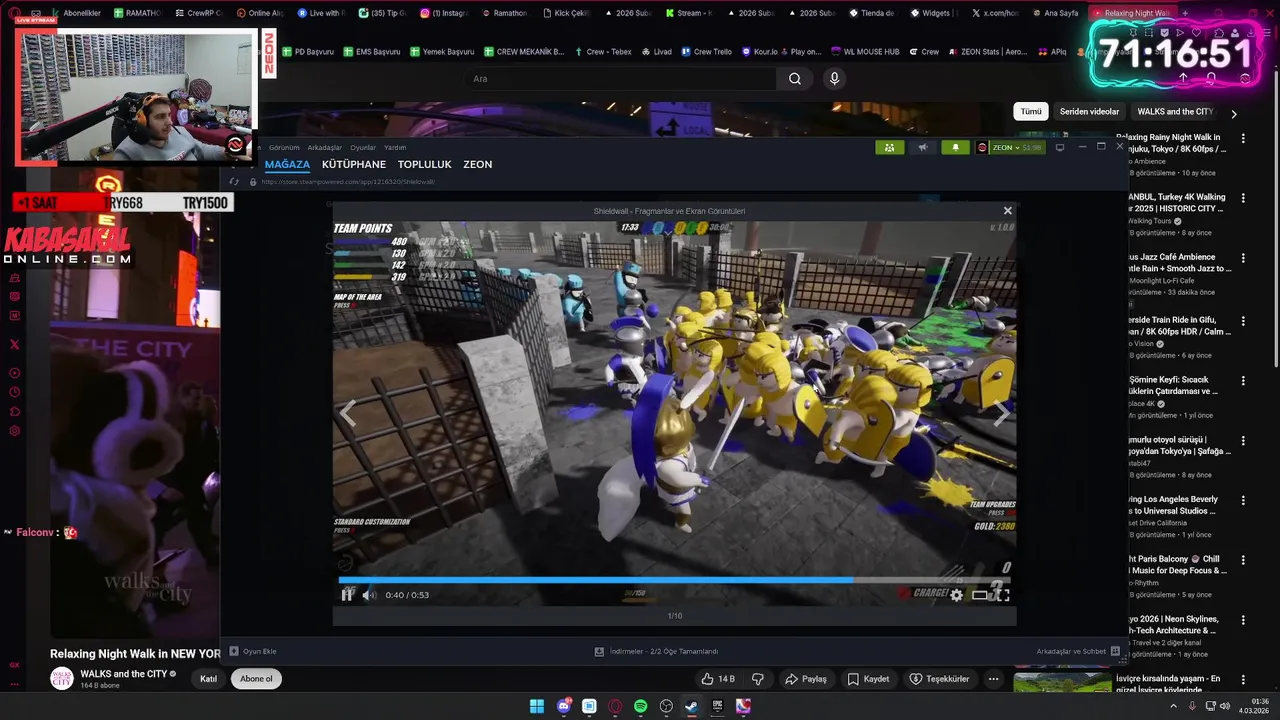Click Katıl join button
Image resolution: width=1280 pixels, height=720 pixels.
click(209, 679)
